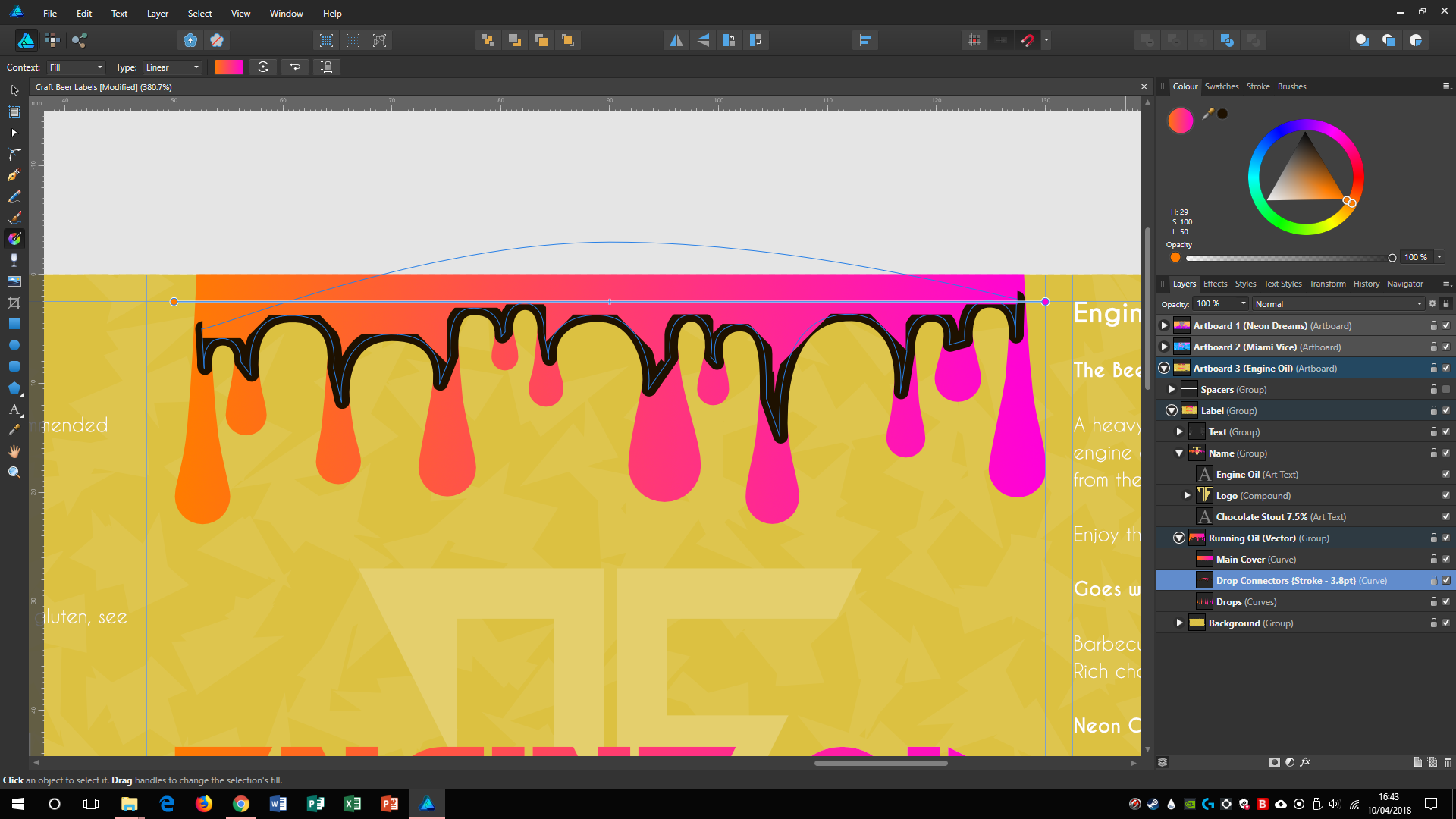
Task: Click the Flip Horizontal toolbar icon
Action: (676, 40)
